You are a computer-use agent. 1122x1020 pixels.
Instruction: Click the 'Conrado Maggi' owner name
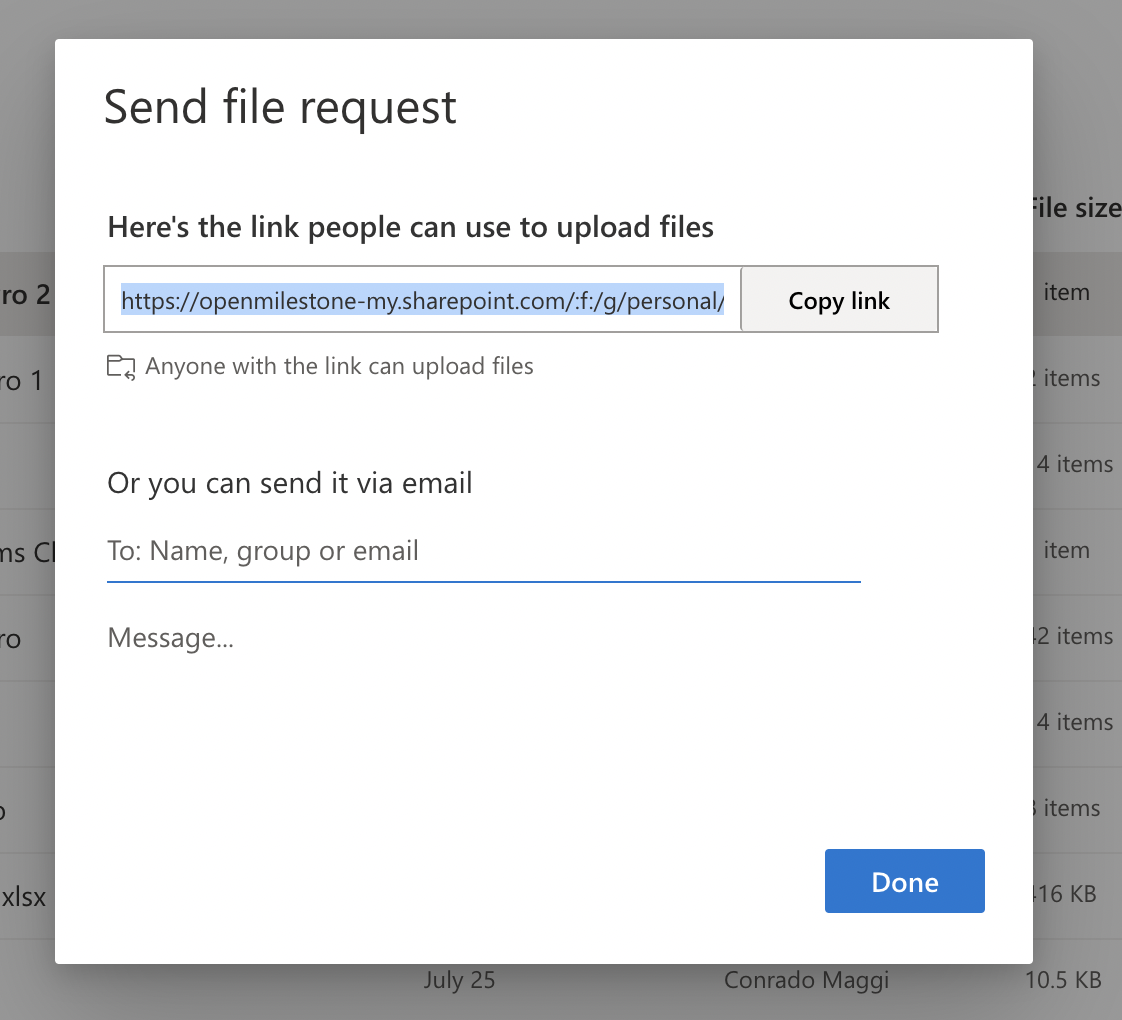pyautogui.click(x=806, y=980)
